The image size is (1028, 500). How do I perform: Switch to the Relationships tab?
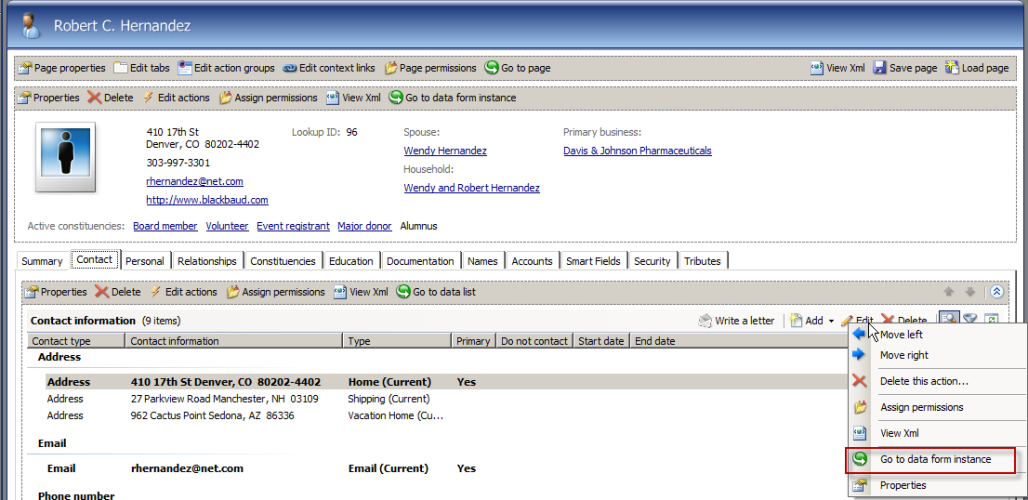point(207,261)
